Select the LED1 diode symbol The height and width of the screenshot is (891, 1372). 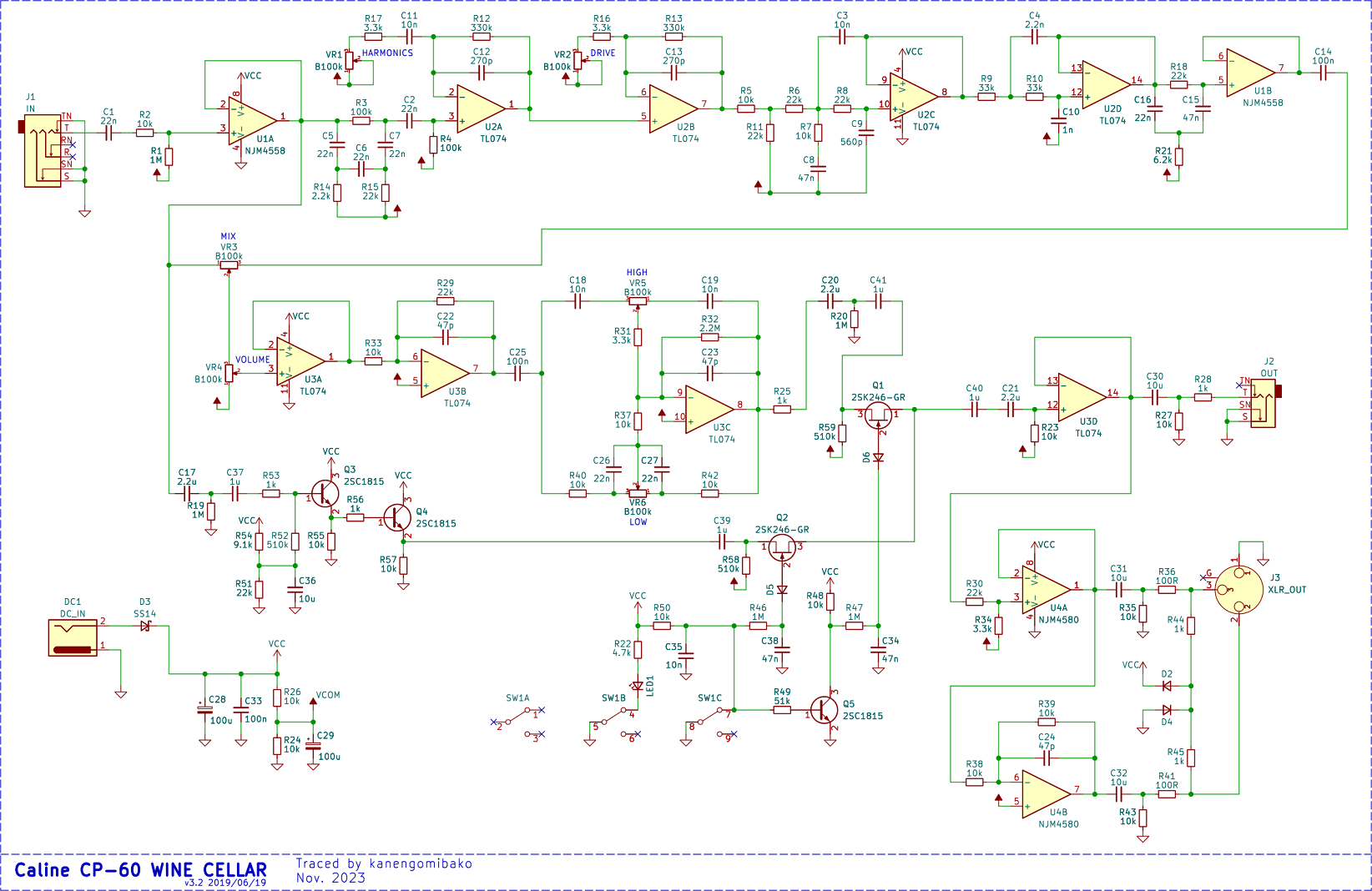pyautogui.click(x=638, y=686)
